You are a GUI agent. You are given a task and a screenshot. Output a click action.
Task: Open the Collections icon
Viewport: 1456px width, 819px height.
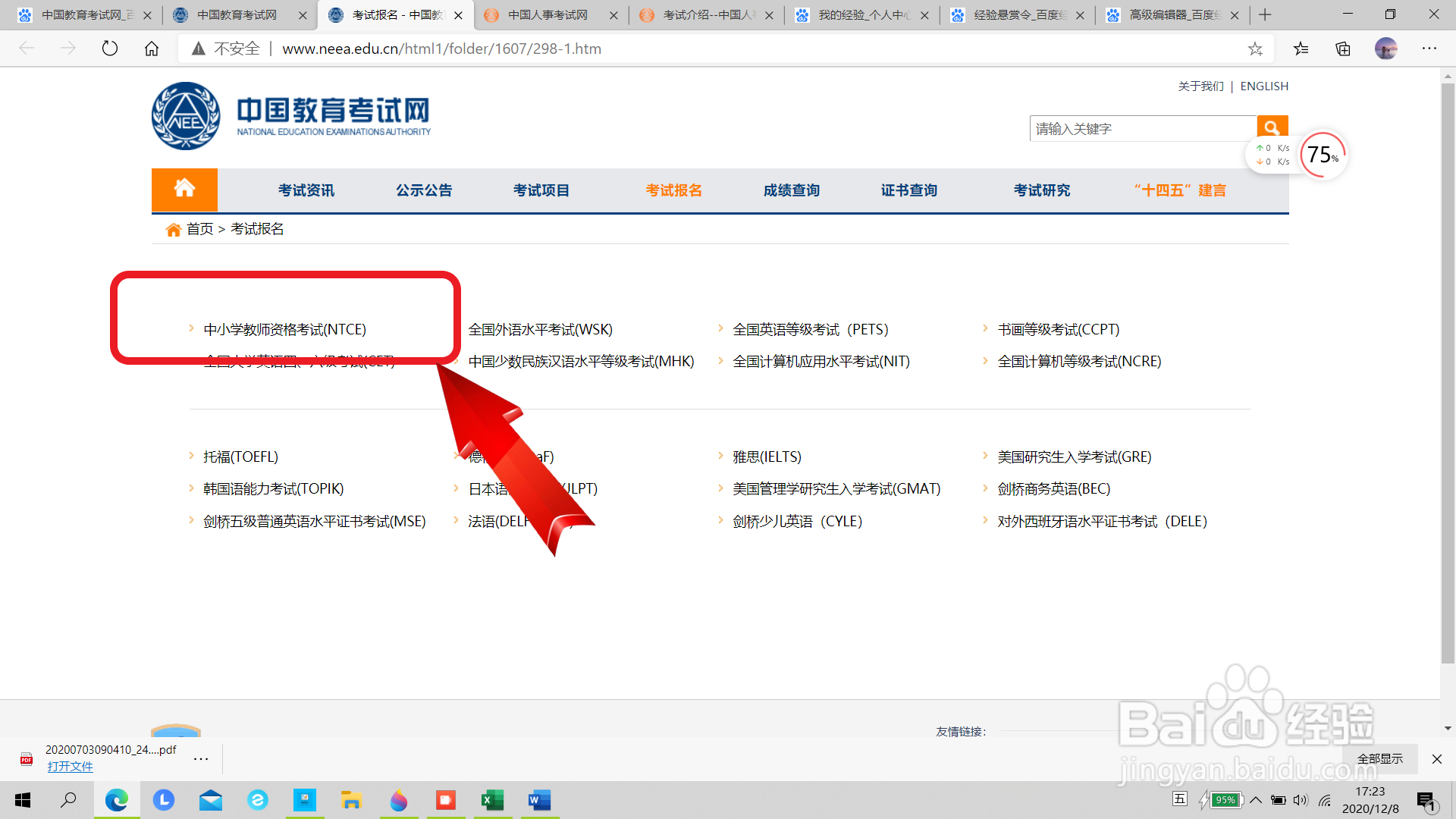[x=1343, y=49]
